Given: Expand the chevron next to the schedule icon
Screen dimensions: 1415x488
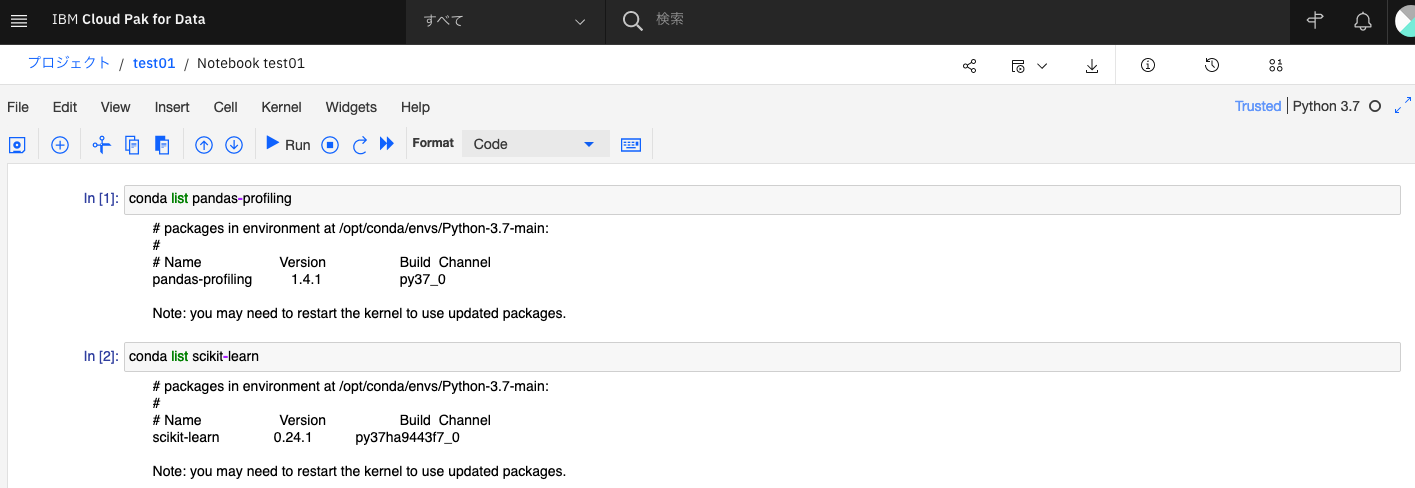Looking at the screenshot, I should click(x=1042, y=66).
